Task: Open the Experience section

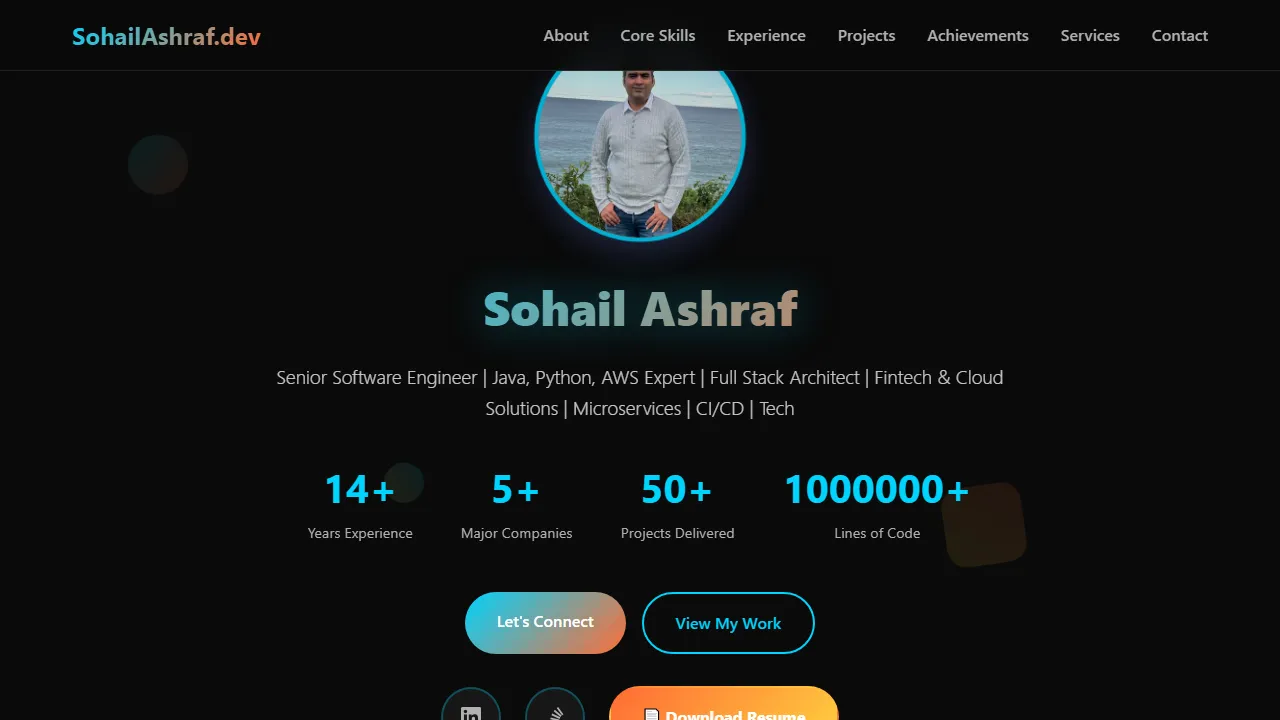Action: click(766, 35)
